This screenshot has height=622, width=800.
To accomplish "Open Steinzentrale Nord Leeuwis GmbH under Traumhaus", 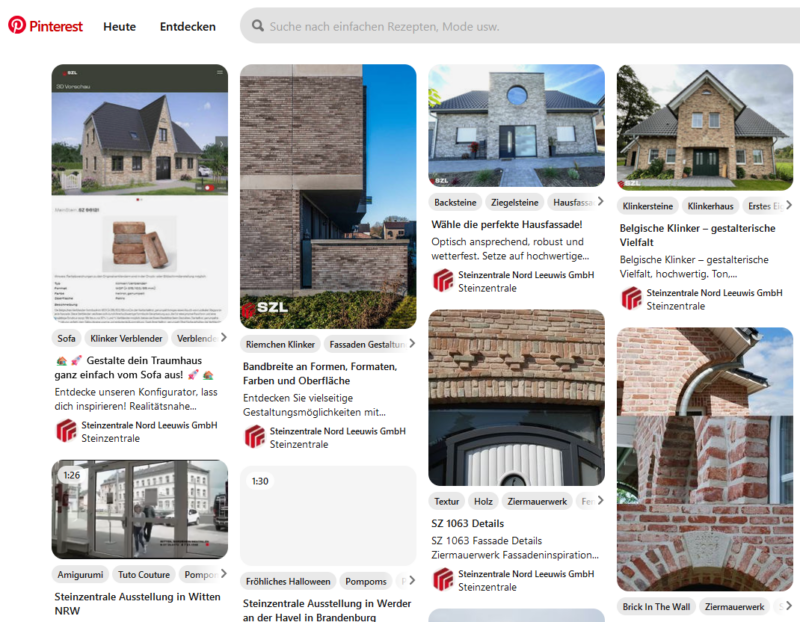I will coord(149,425).
